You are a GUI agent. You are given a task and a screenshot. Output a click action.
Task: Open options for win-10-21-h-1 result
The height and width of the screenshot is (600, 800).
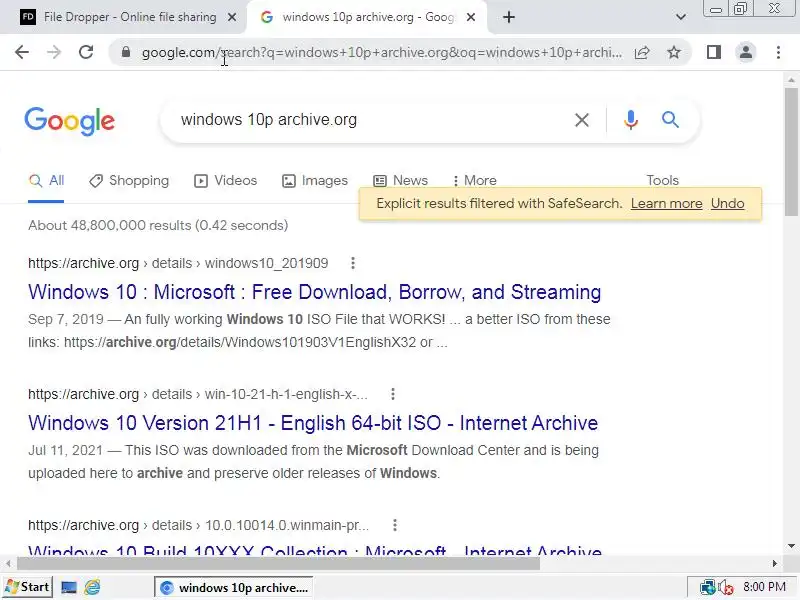[x=392, y=394]
